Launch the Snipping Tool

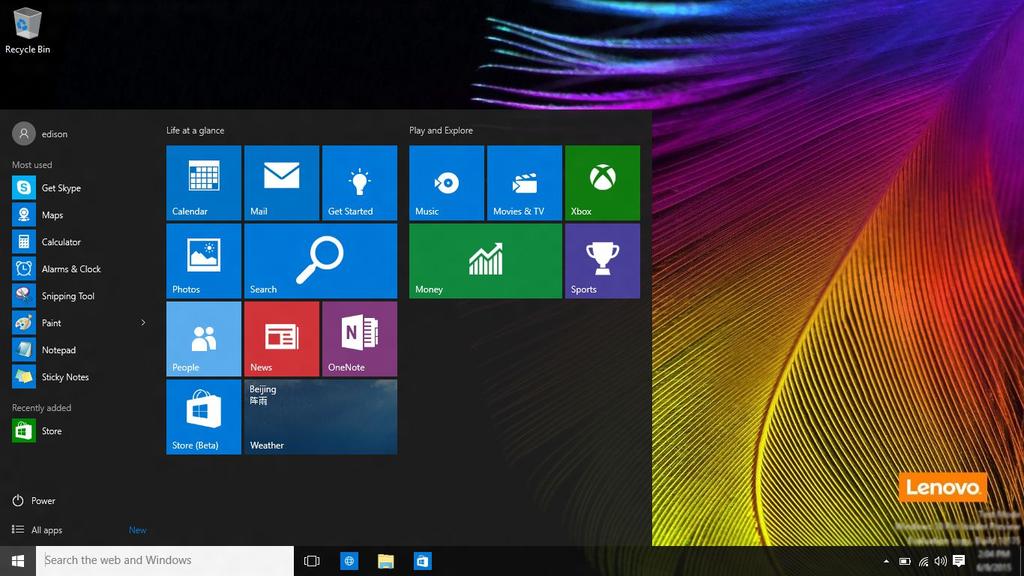pos(79,296)
